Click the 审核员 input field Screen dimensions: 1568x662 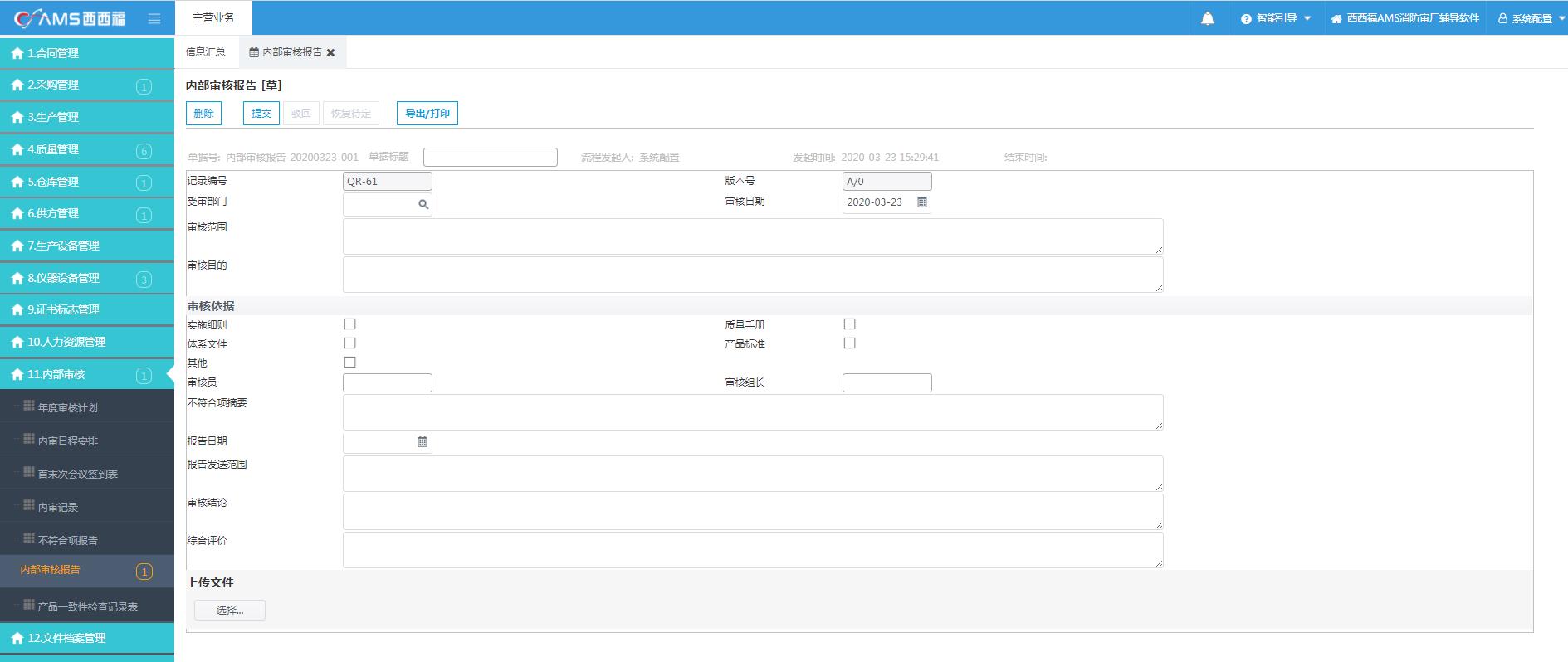[388, 382]
